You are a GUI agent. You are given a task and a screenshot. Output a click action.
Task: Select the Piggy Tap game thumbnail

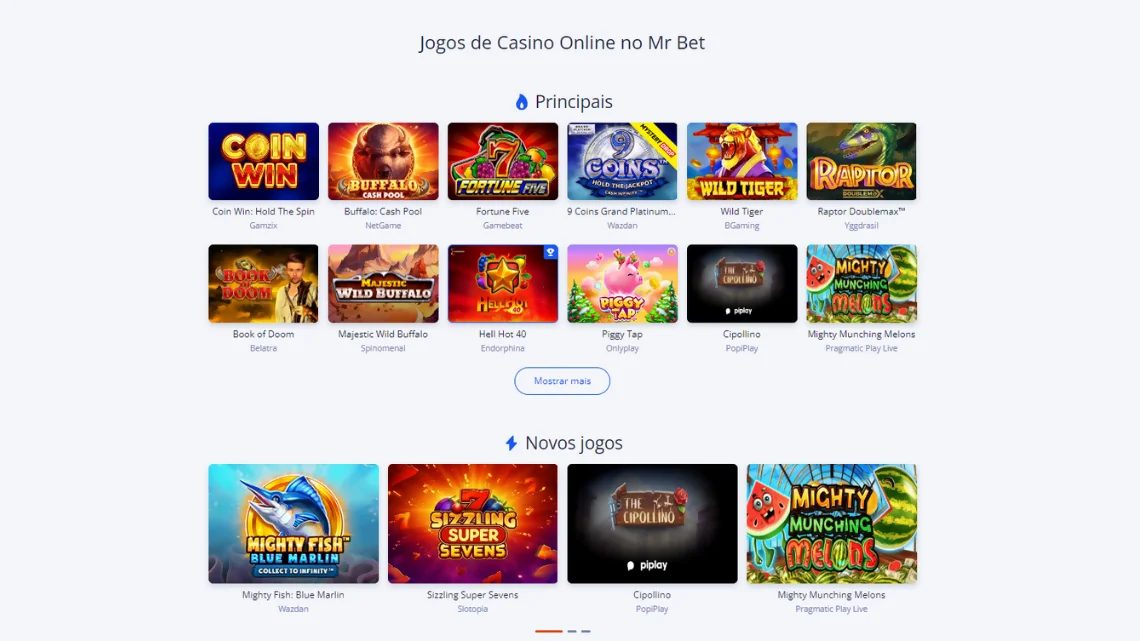(622, 283)
